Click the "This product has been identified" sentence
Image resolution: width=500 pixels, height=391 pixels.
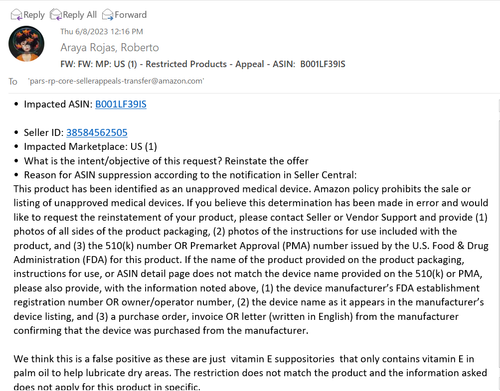163,189
